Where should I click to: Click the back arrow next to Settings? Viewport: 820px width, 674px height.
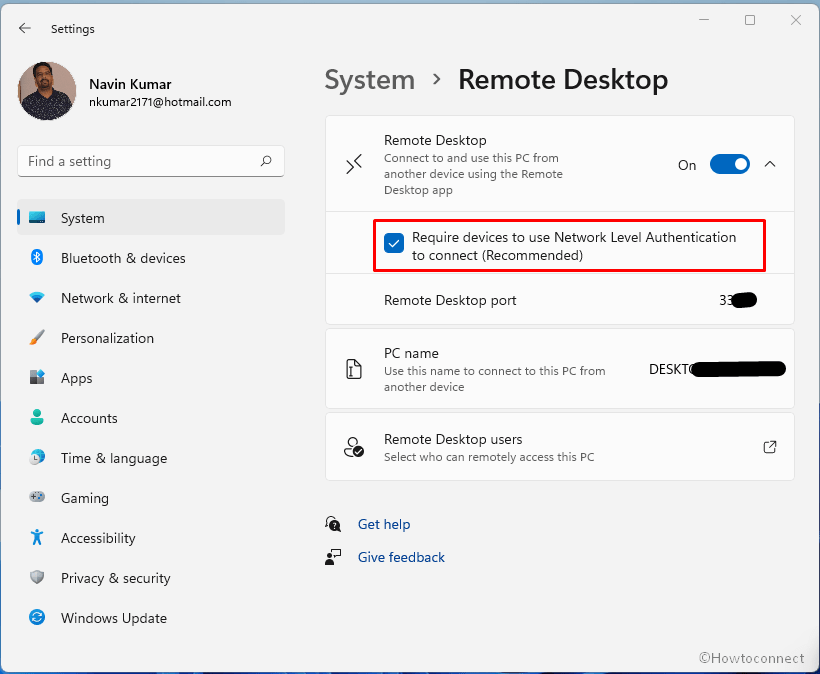click(25, 28)
